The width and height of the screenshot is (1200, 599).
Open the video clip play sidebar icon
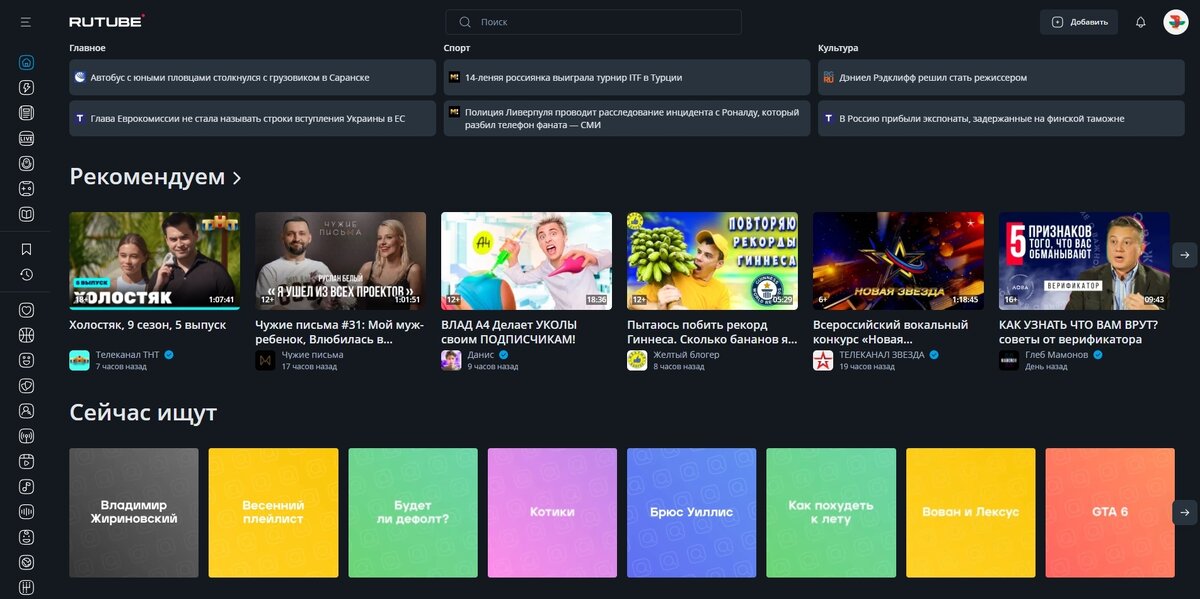26,461
